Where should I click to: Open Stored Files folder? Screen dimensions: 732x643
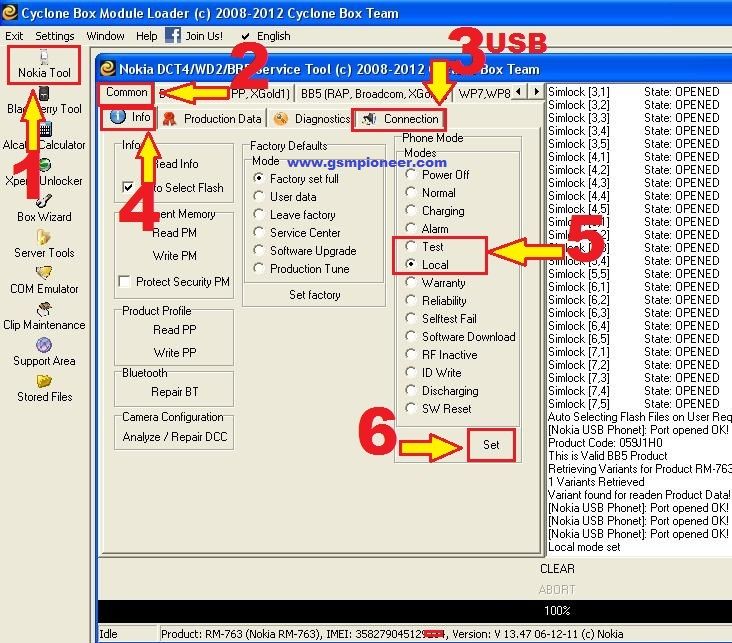coord(44,389)
